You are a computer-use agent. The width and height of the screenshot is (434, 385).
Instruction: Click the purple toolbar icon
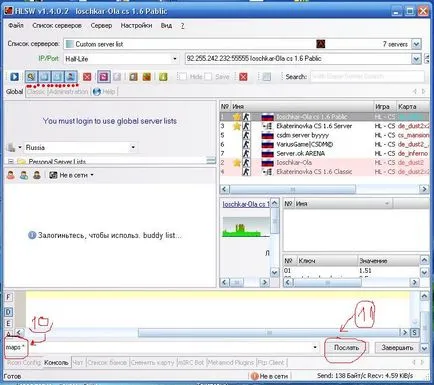pos(104,77)
